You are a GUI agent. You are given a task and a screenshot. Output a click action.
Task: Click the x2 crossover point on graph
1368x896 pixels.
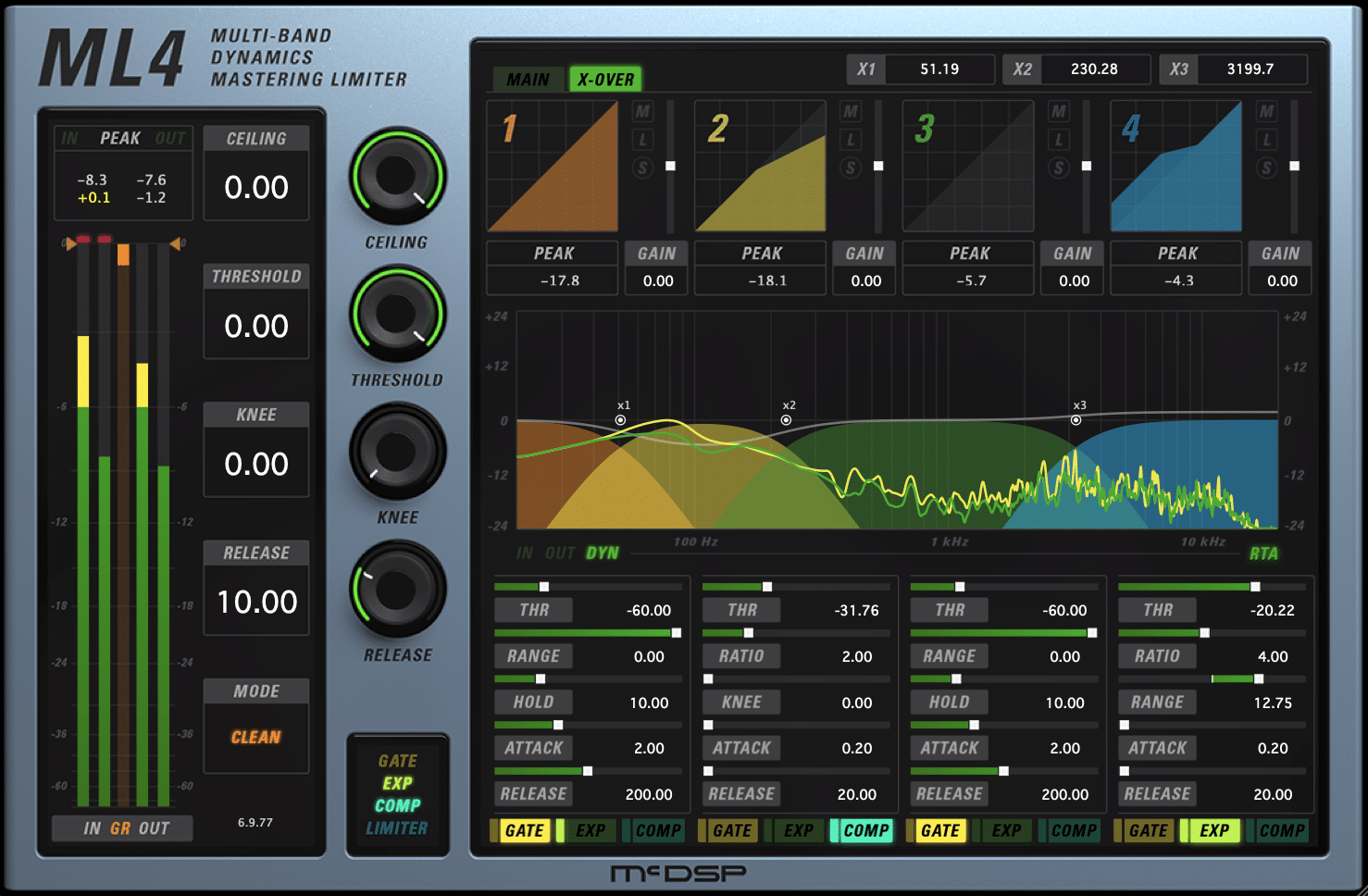coord(786,420)
